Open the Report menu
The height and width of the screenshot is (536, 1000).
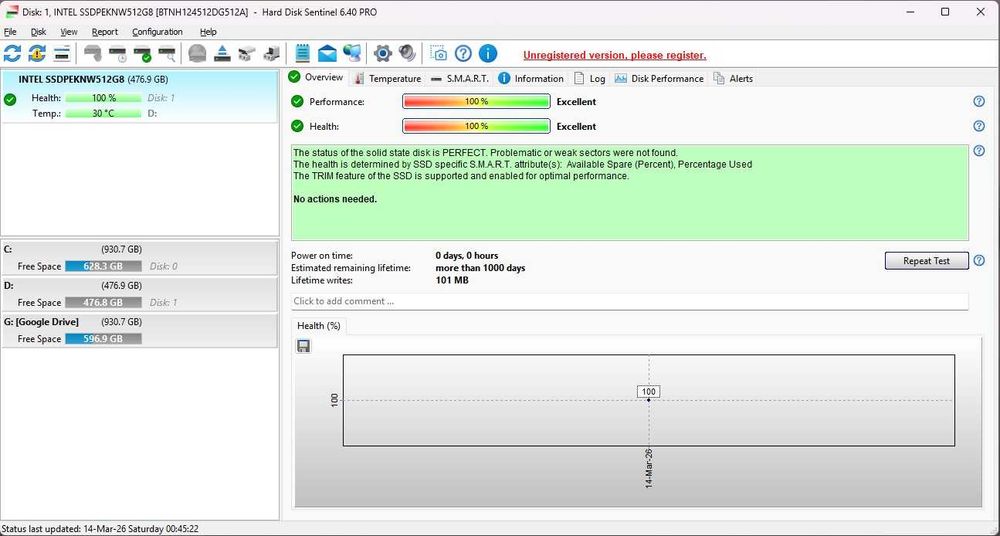(x=105, y=32)
